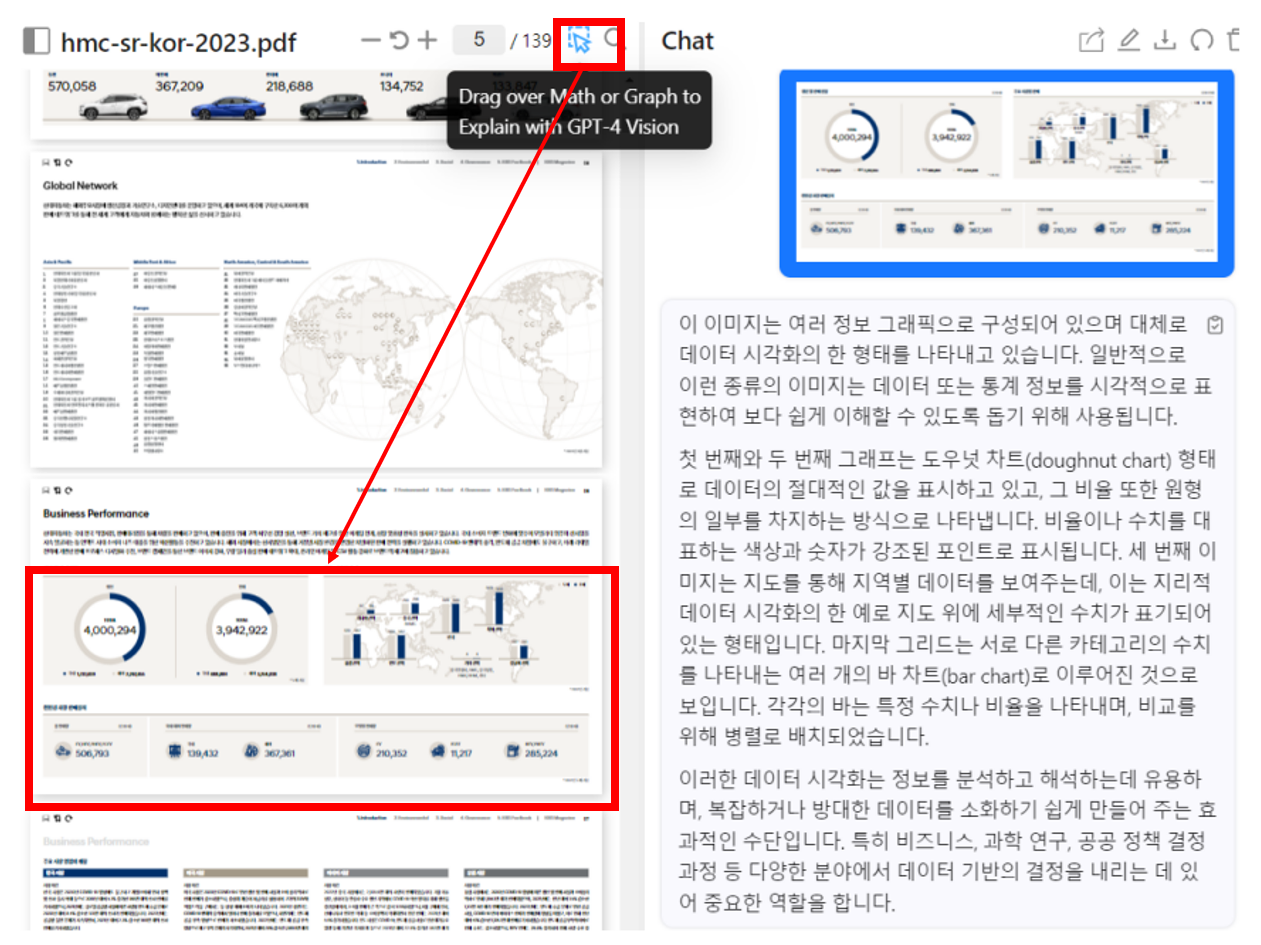
Task: Reset the chat with the refresh icon
Action: 1201,40
